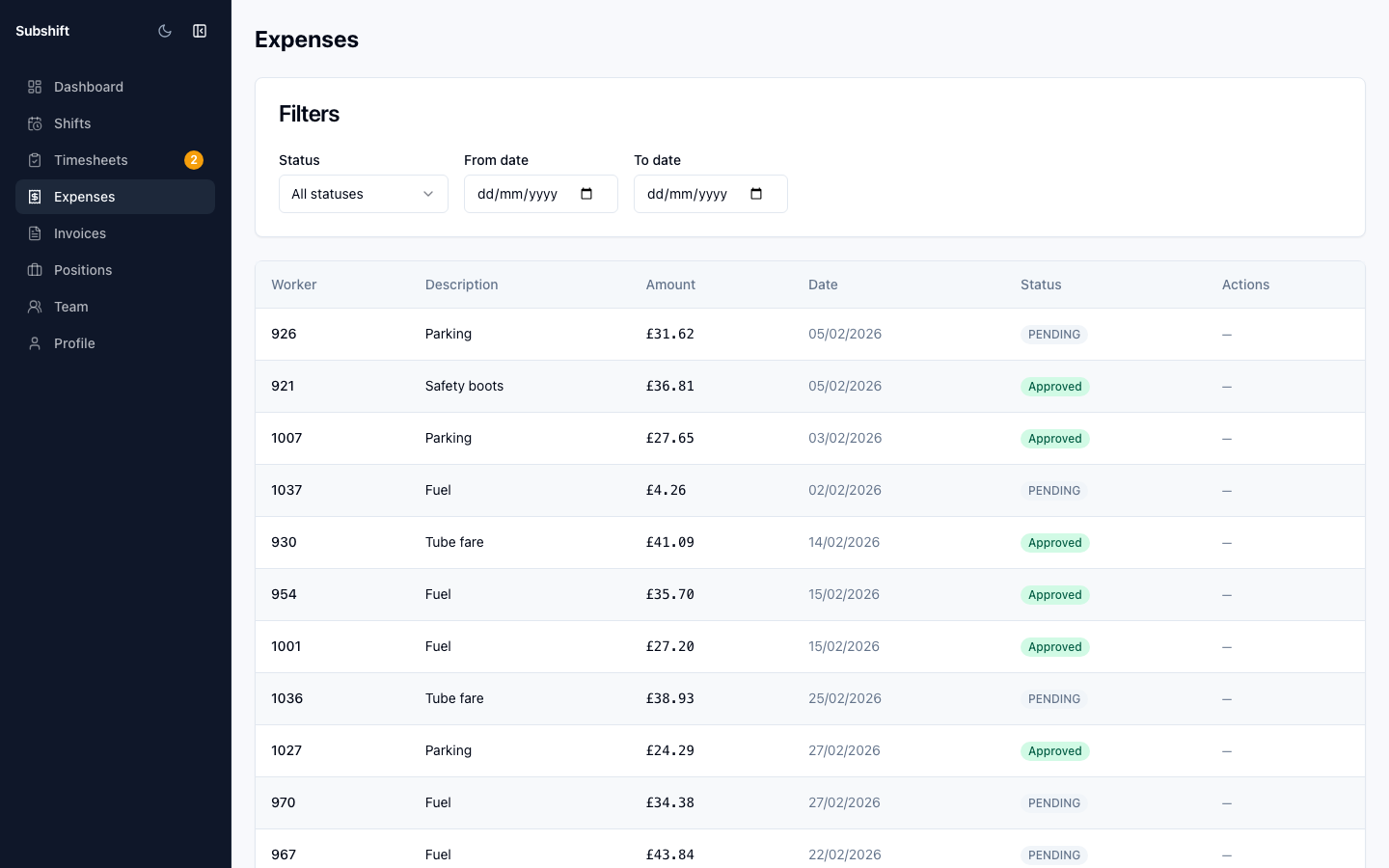1389x868 pixels.
Task: Click amount £35.70
Action: 670,594
